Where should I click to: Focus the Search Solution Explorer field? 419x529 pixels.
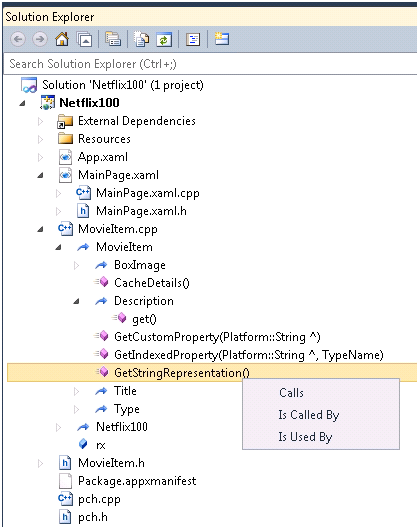click(x=210, y=64)
